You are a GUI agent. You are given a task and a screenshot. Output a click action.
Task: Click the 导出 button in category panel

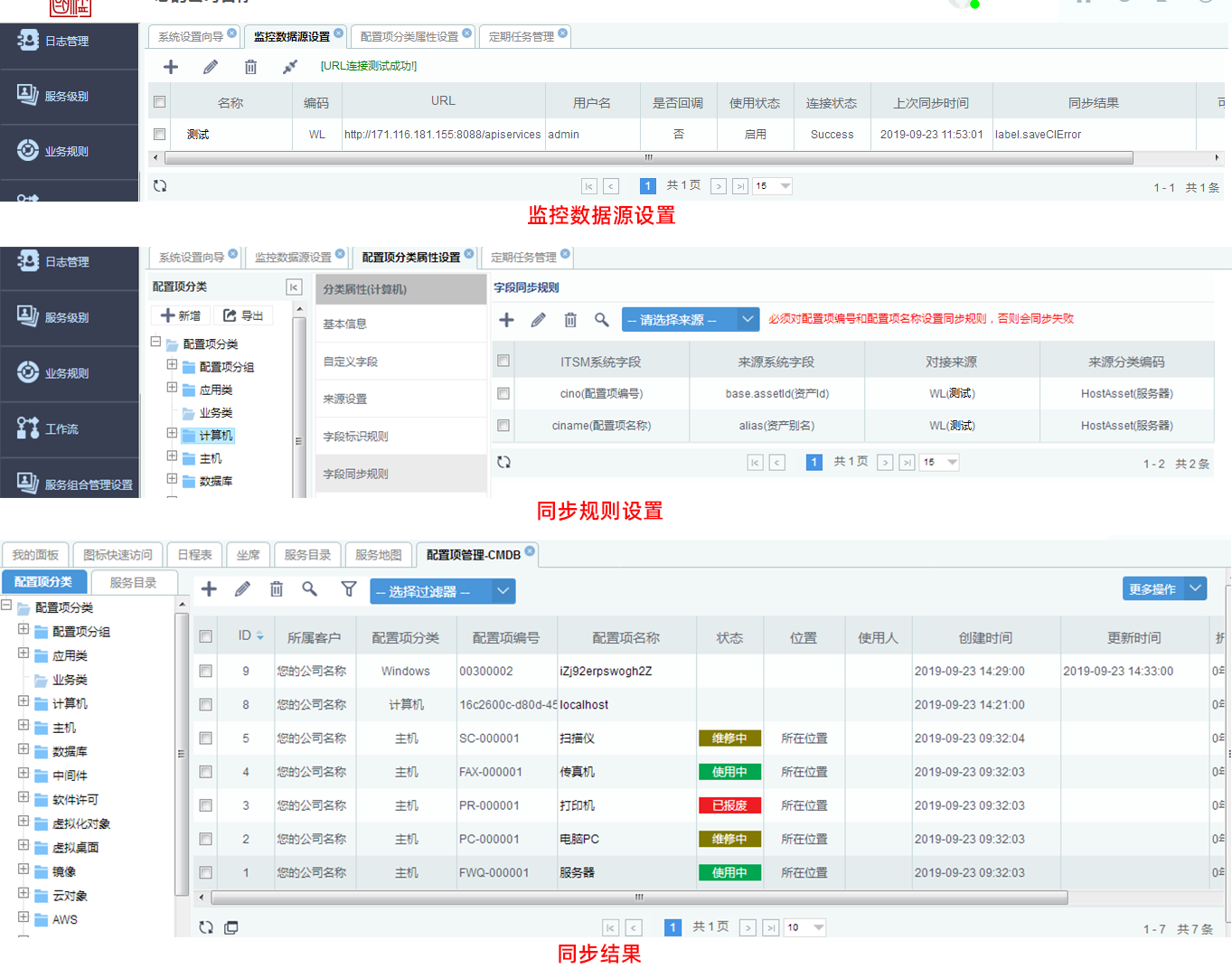click(243, 315)
